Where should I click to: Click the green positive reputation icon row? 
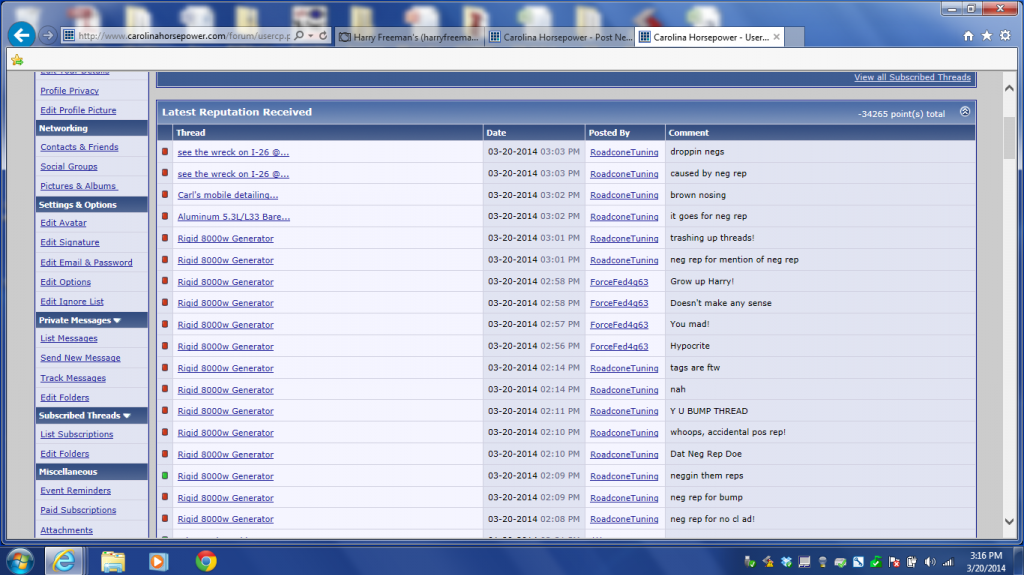point(165,476)
